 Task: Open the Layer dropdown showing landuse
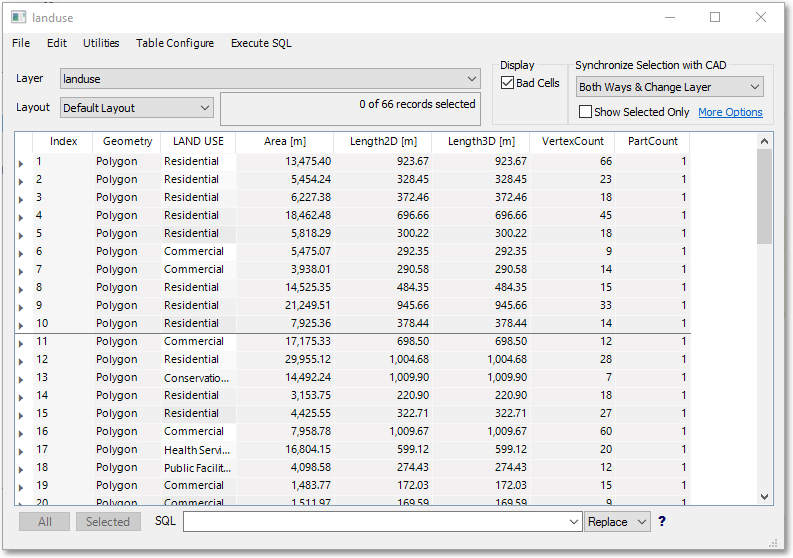270,79
